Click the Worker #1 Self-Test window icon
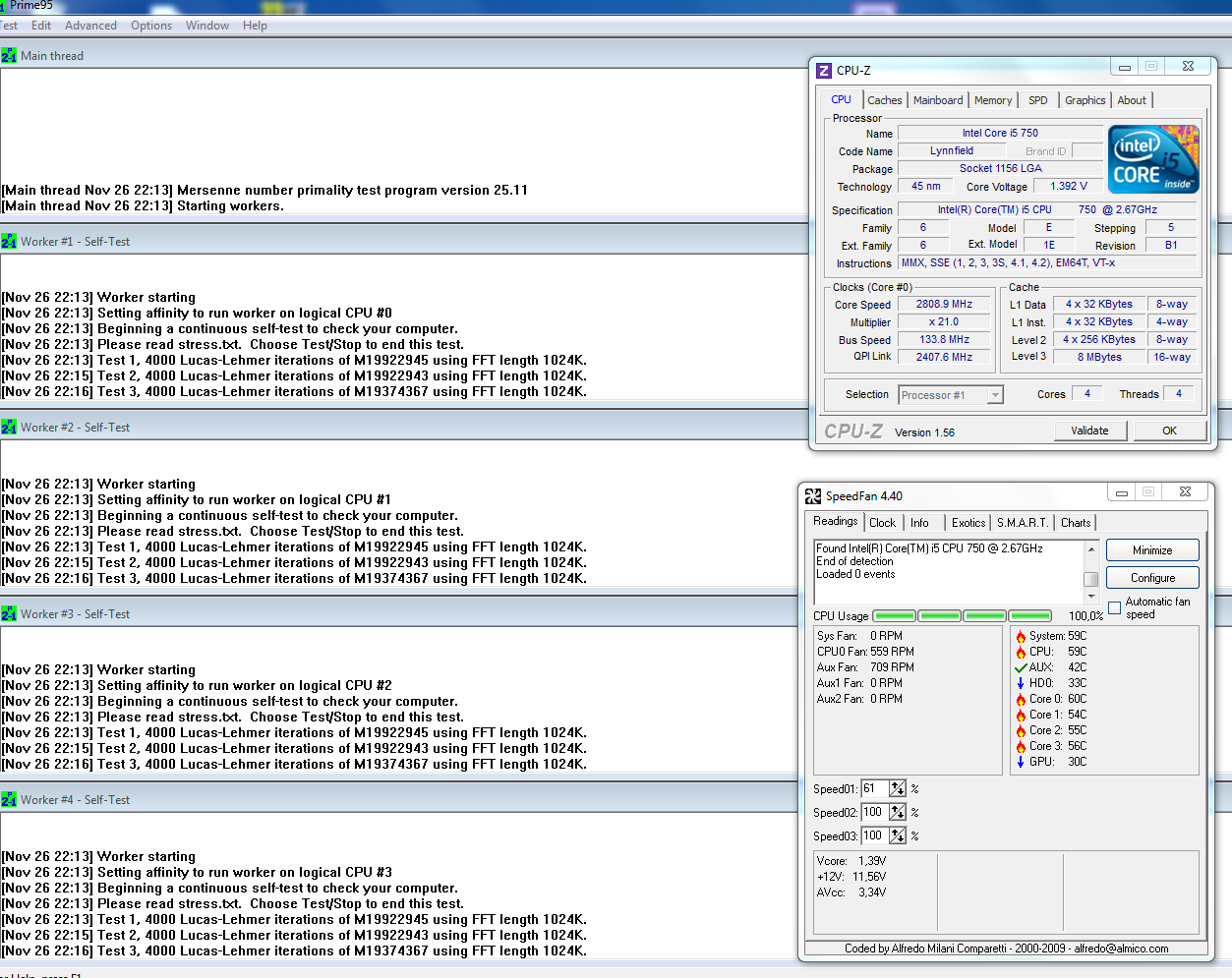The image size is (1232, 978). (9, 242)
